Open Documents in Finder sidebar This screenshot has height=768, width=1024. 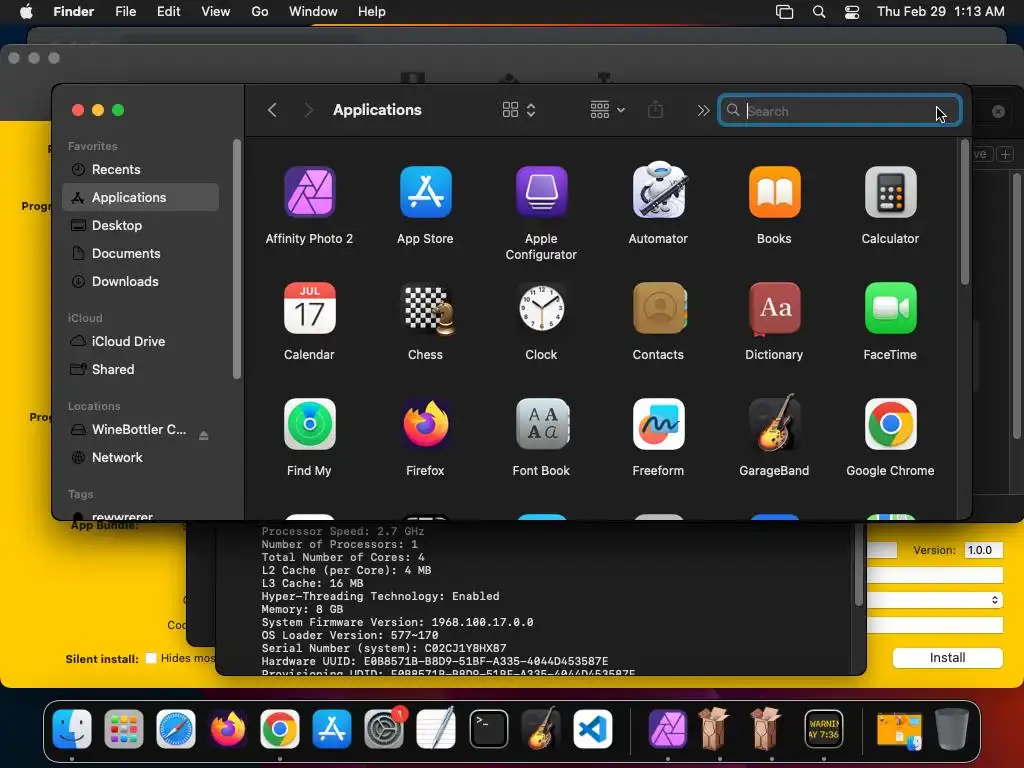pyautogui.click(x=140, y=253)
